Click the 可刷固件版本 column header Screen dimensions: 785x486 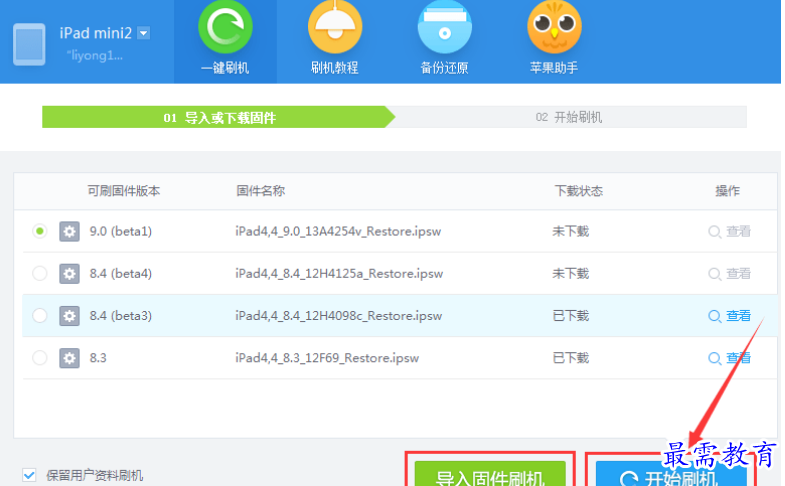(x=124, y=191)
